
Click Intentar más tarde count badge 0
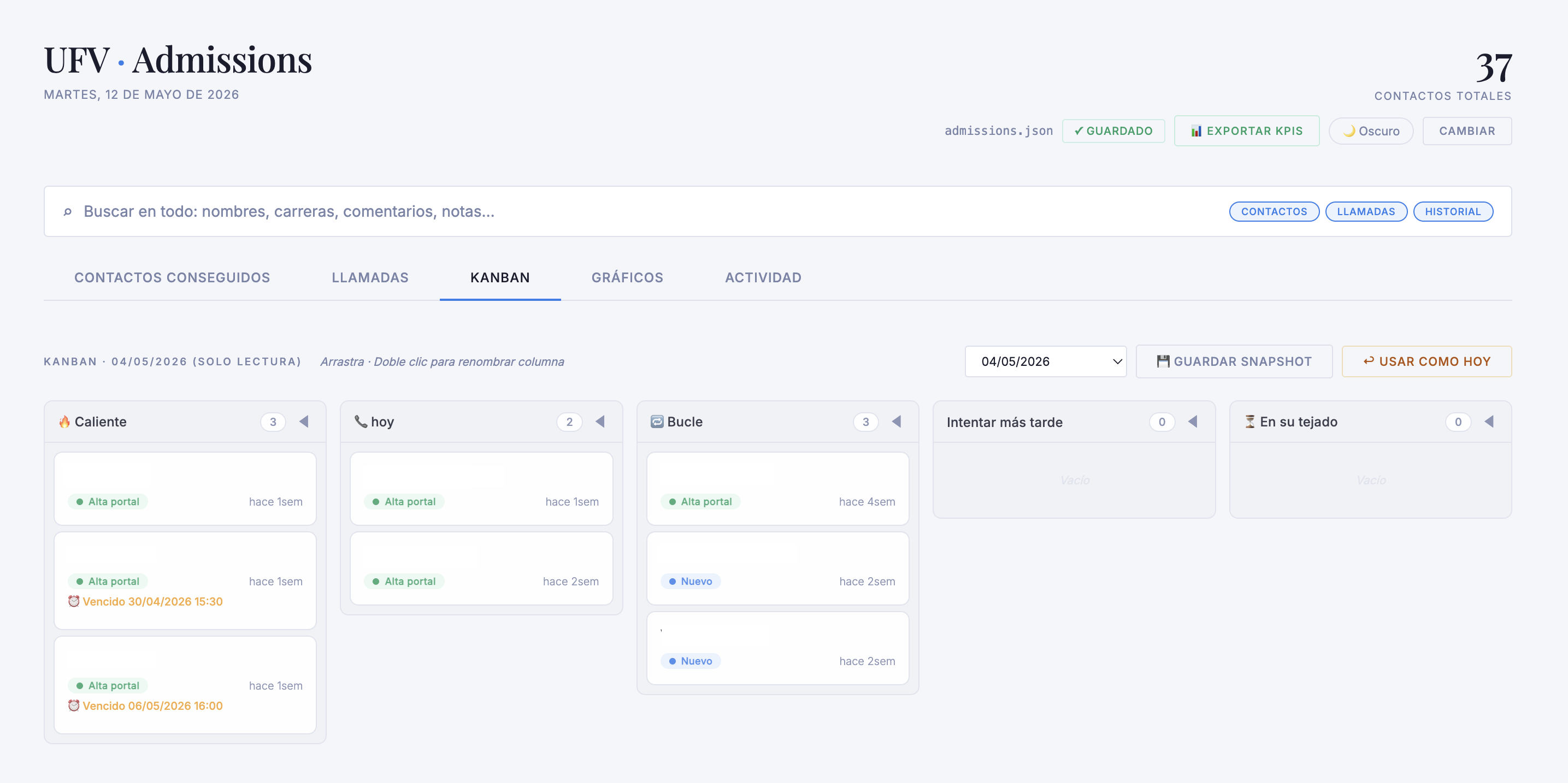(1162, 422)
